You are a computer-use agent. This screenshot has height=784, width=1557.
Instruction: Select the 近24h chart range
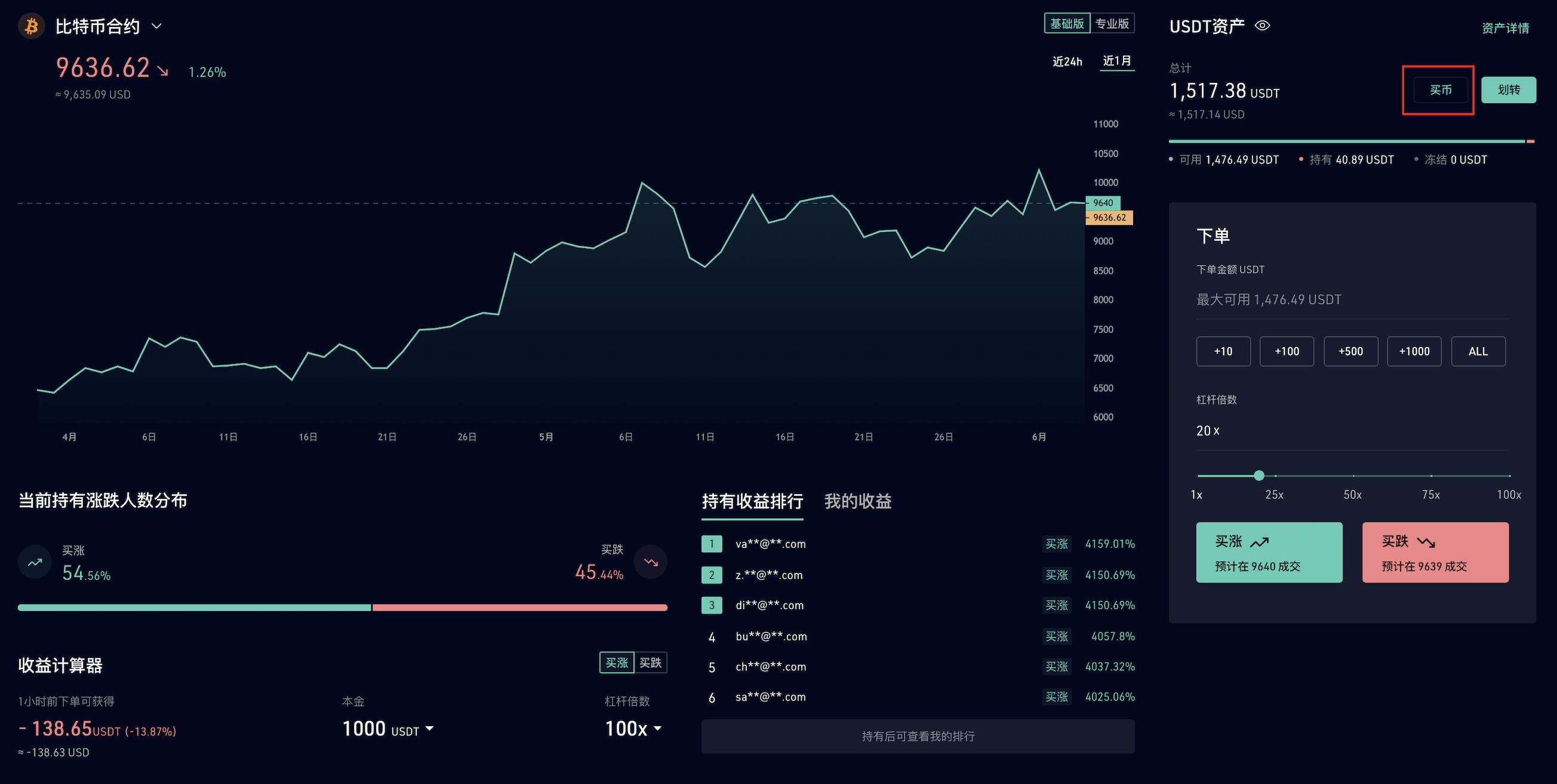click(1067, 61)
